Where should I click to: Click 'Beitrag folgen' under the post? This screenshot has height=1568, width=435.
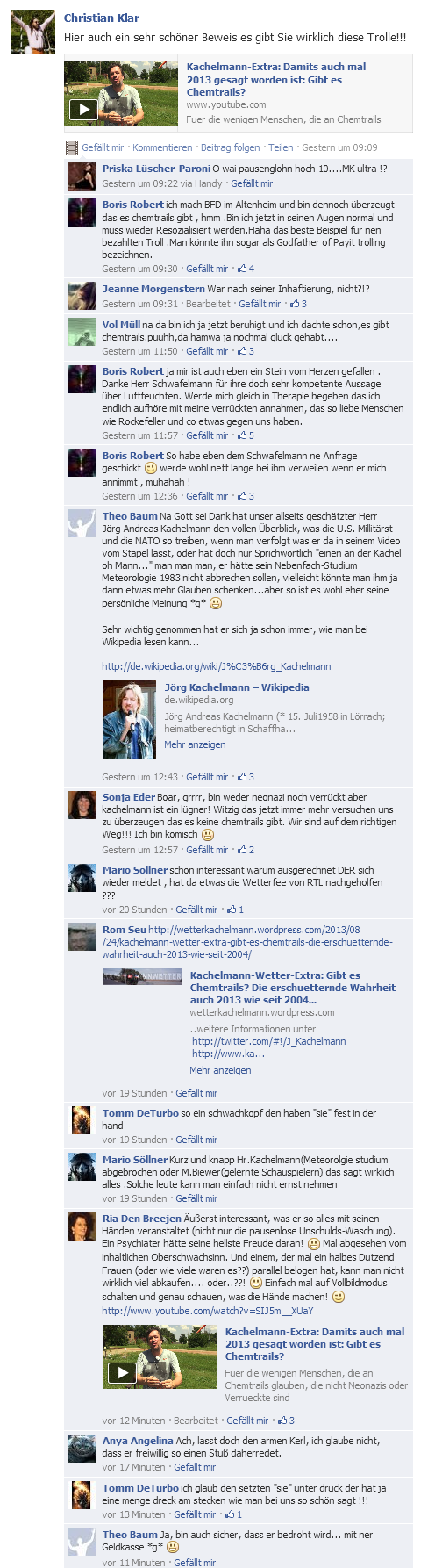(x=230, y=147)
